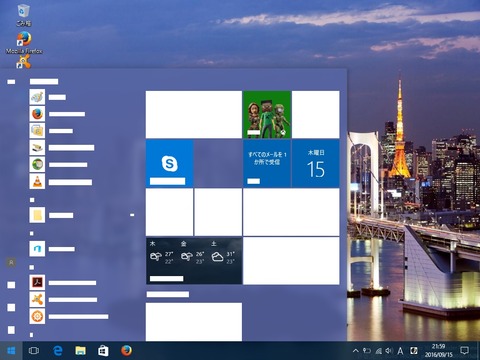This screenshot has width=480, height=360.
Task: Open the avast desktop shortcut above the Start menu
Action: (23, 62)
